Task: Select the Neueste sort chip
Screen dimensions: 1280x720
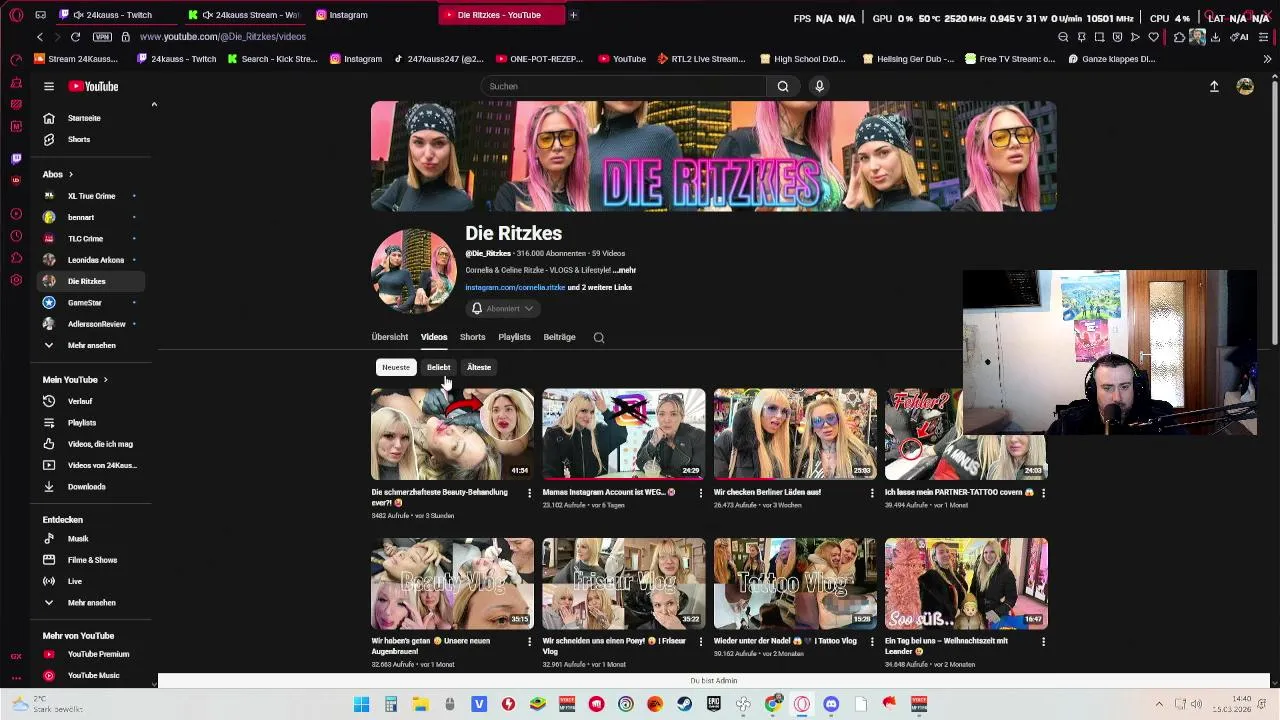Action: (x=396, y=367)
